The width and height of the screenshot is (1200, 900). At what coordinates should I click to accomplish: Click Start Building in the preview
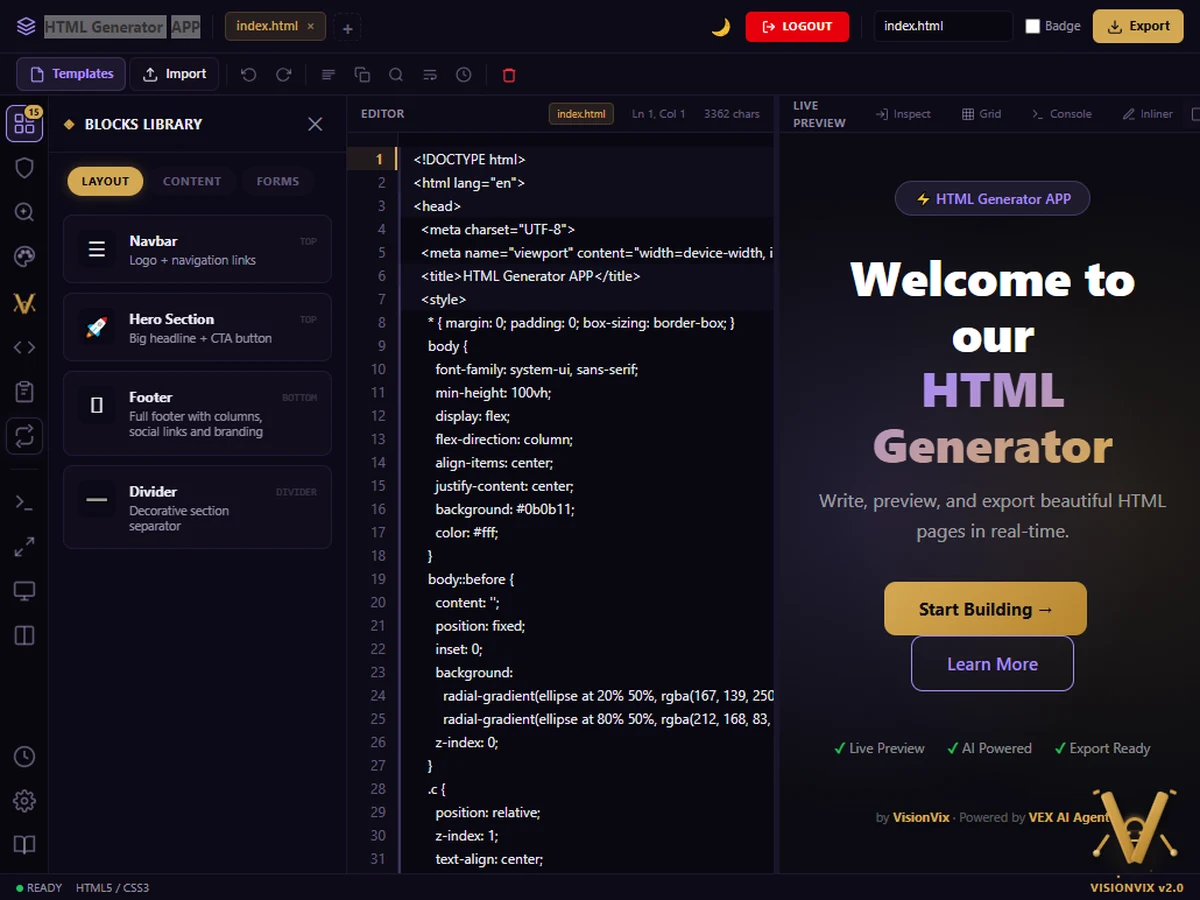point(985,609)
